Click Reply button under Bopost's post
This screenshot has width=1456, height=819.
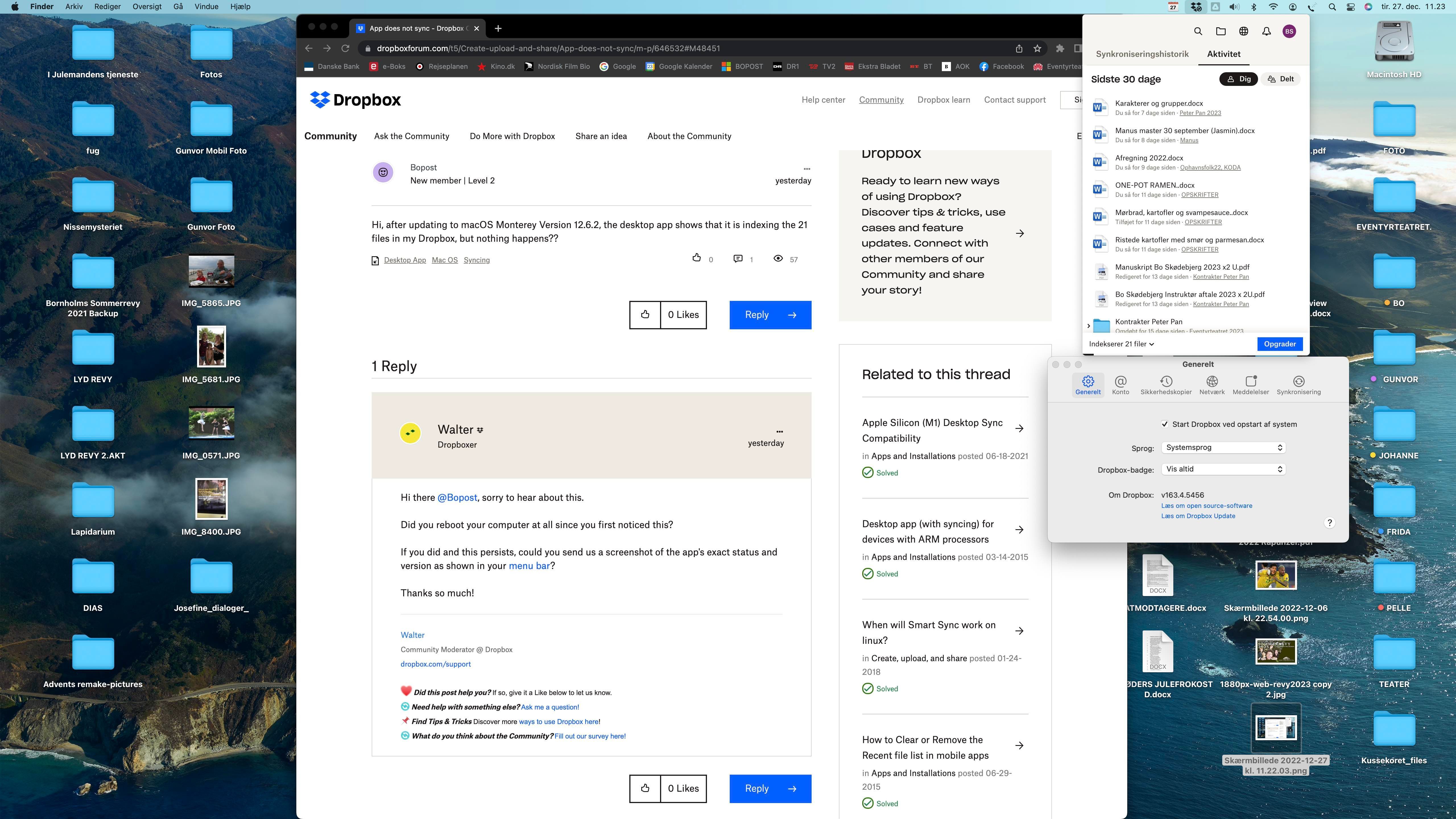pyautogui.click(x=770, y=315)
